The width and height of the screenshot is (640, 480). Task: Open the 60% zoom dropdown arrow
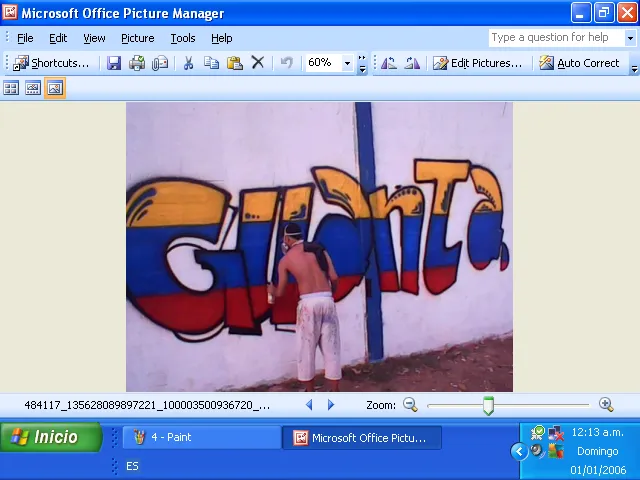[x=347, y=63]
